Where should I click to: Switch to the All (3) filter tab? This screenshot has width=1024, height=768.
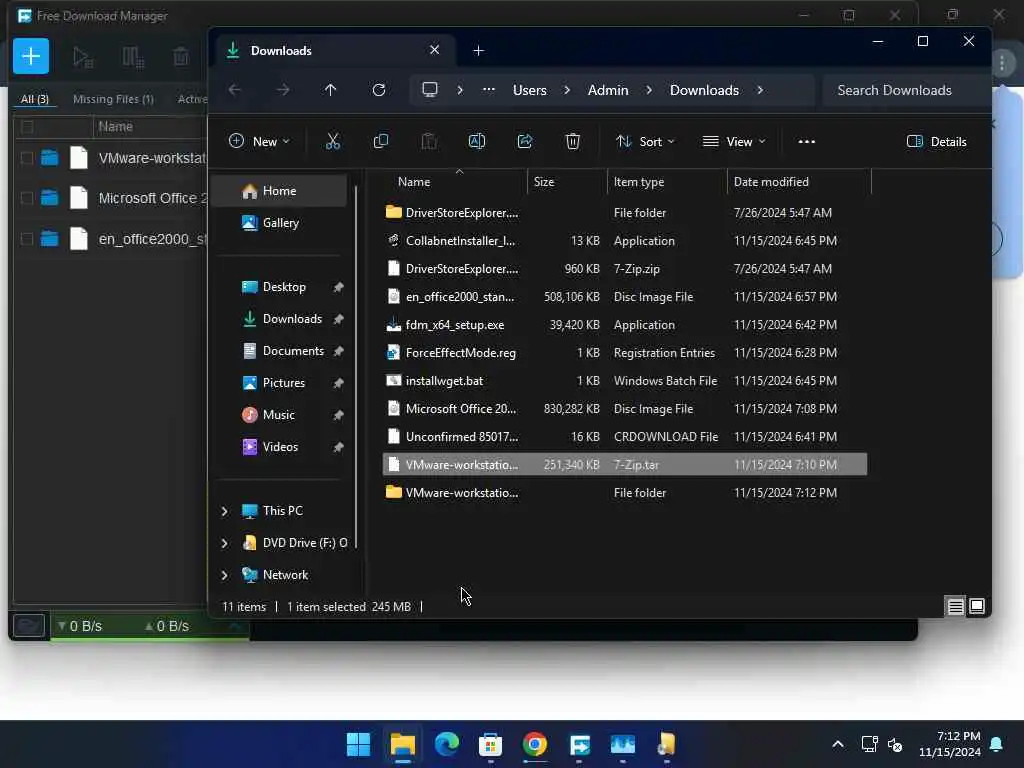35,99
